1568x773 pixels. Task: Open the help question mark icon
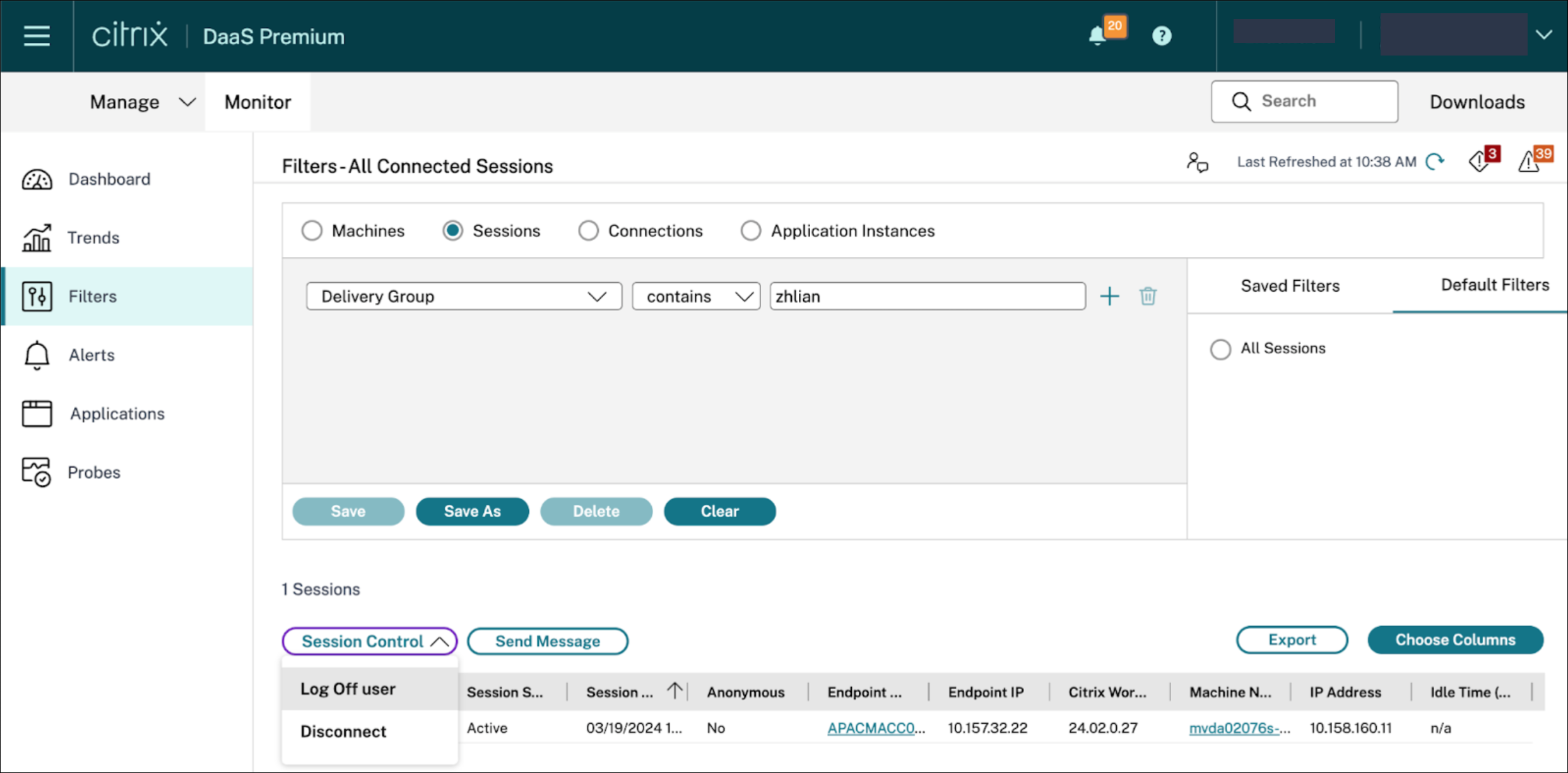click(1162, 36)
